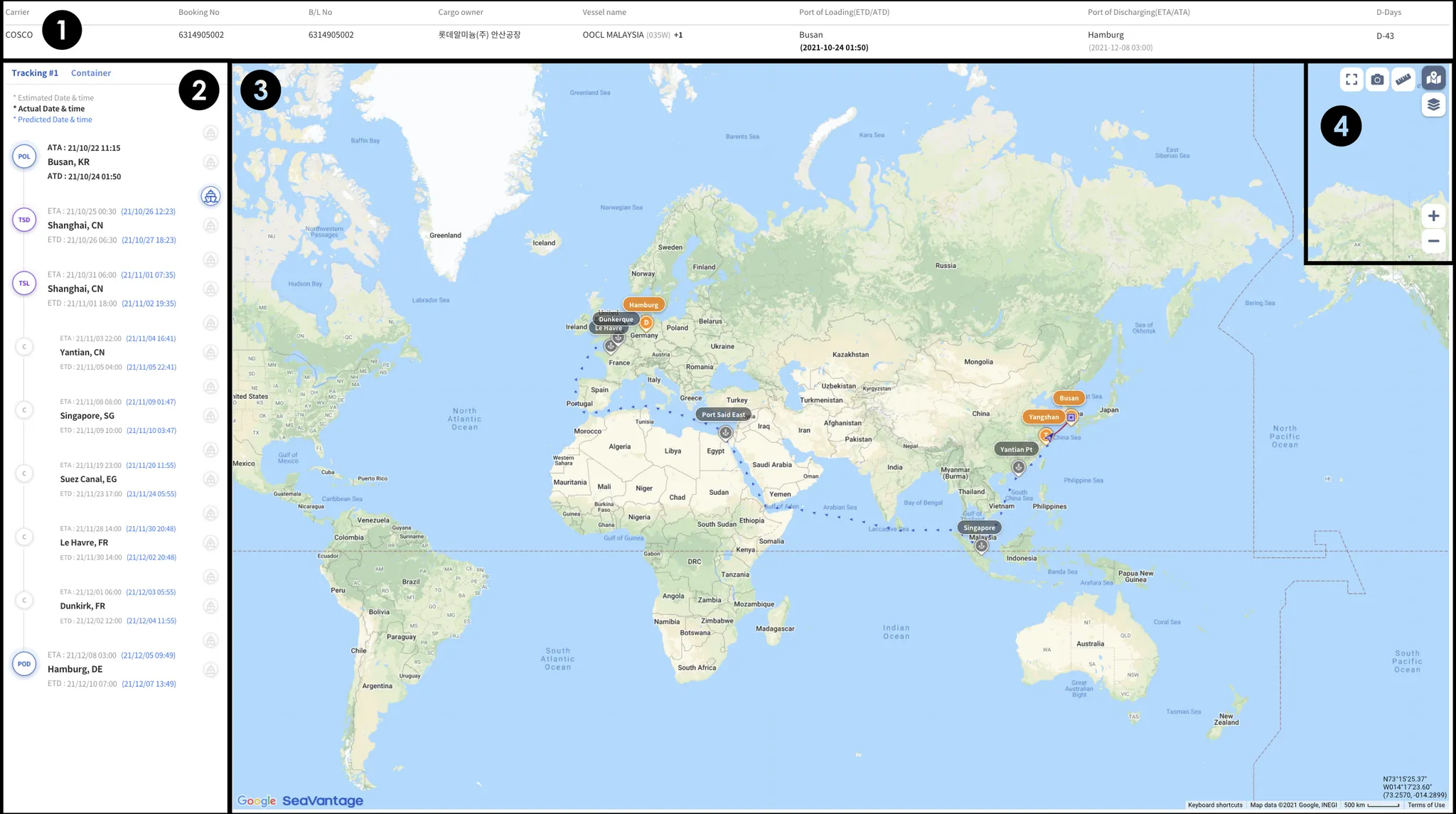
Task: Zoom in on the map
Action: 1433,216
